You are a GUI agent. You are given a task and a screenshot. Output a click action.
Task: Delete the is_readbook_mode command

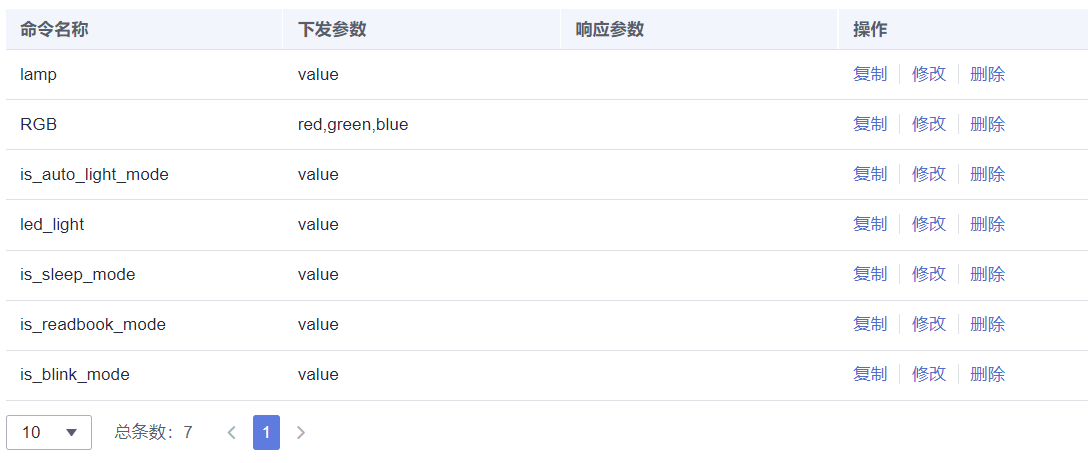click(x=987, y=324)
